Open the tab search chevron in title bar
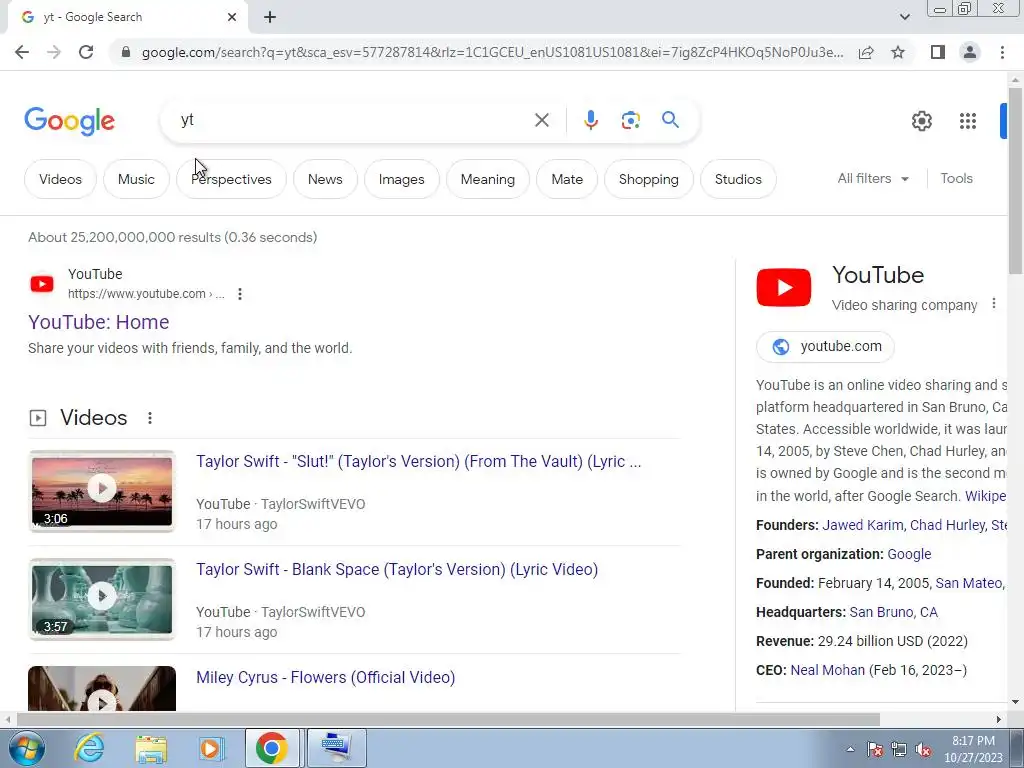The height and width of the screenshot is (768, 1024). tap(904, 17)
